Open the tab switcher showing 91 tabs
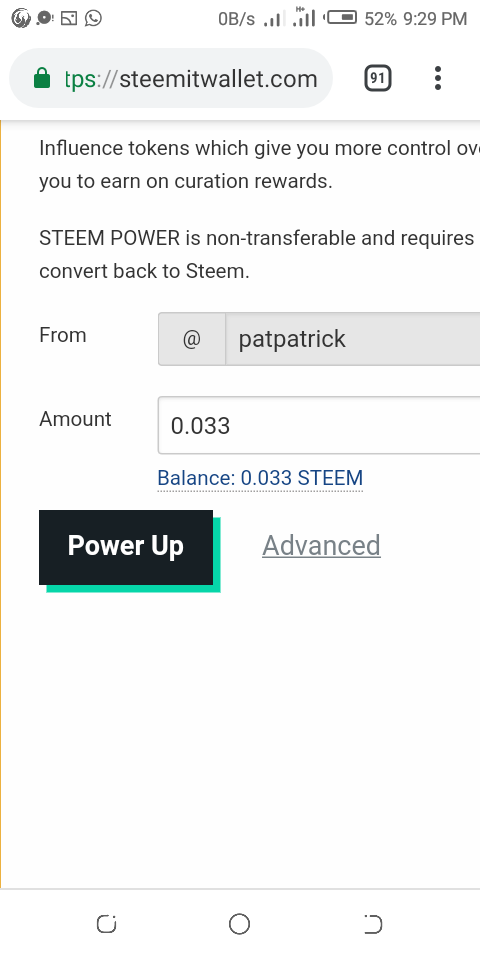This screenshot has width=480, height=960. (x=378, y=78)
